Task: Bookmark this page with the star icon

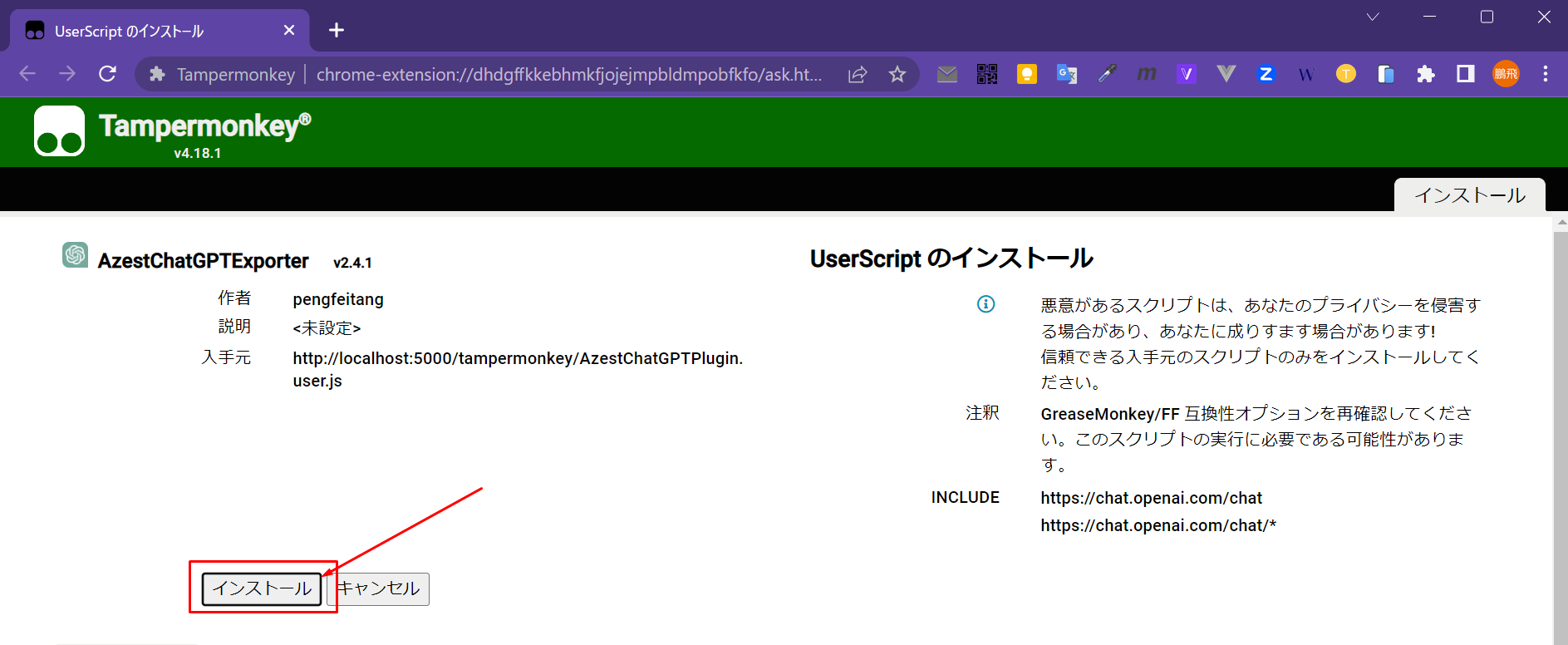Action: click(897, 74)
